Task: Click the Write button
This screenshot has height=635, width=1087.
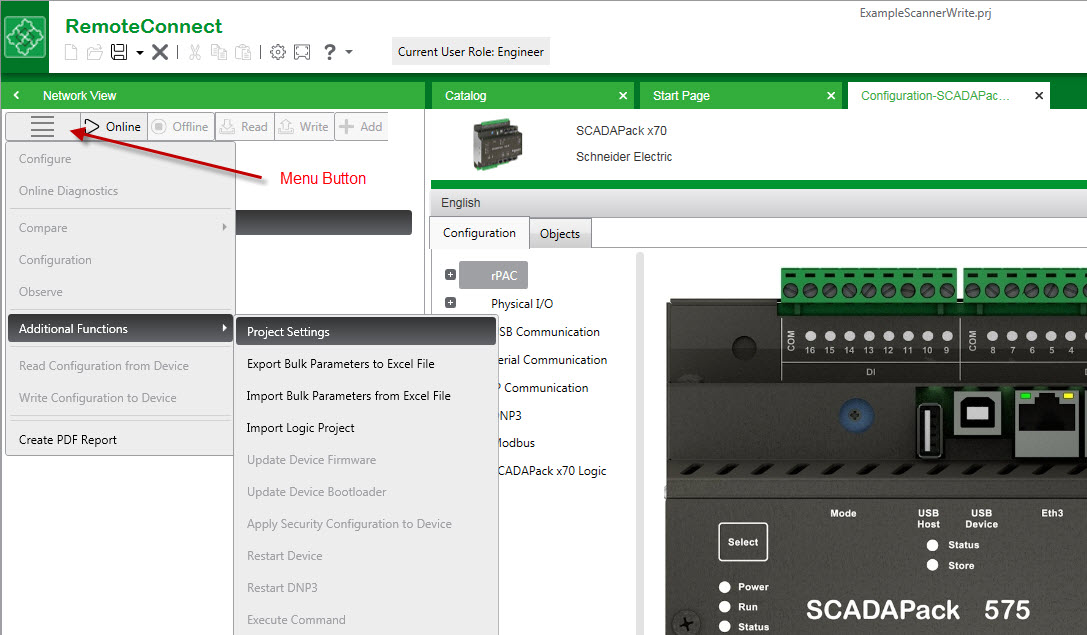Action: point(304,126)
